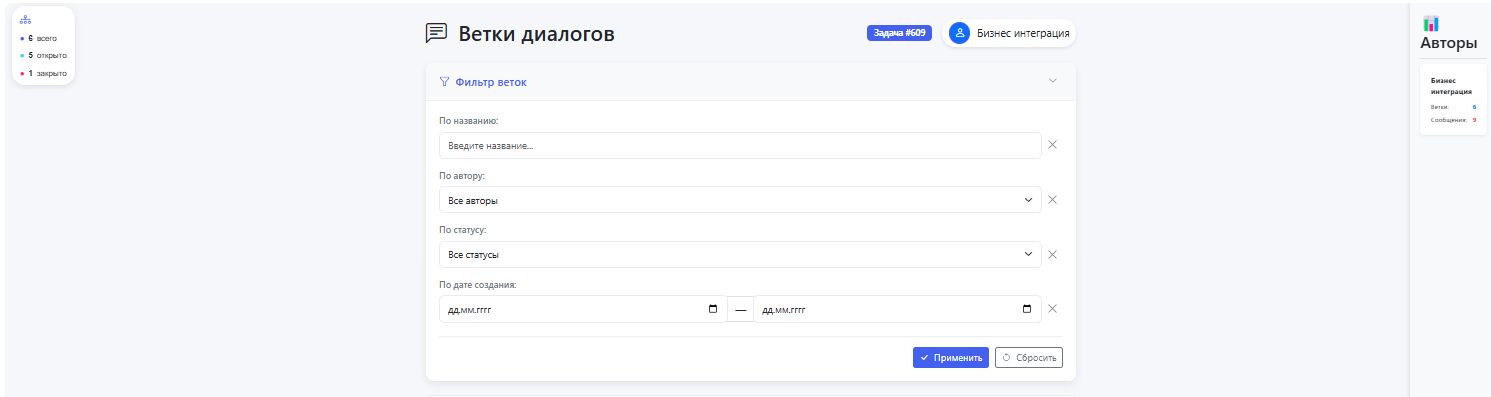Select the Бизнес интеграция author card
This screenshot has height=397, width=1491.
[x=1453, y=100]
